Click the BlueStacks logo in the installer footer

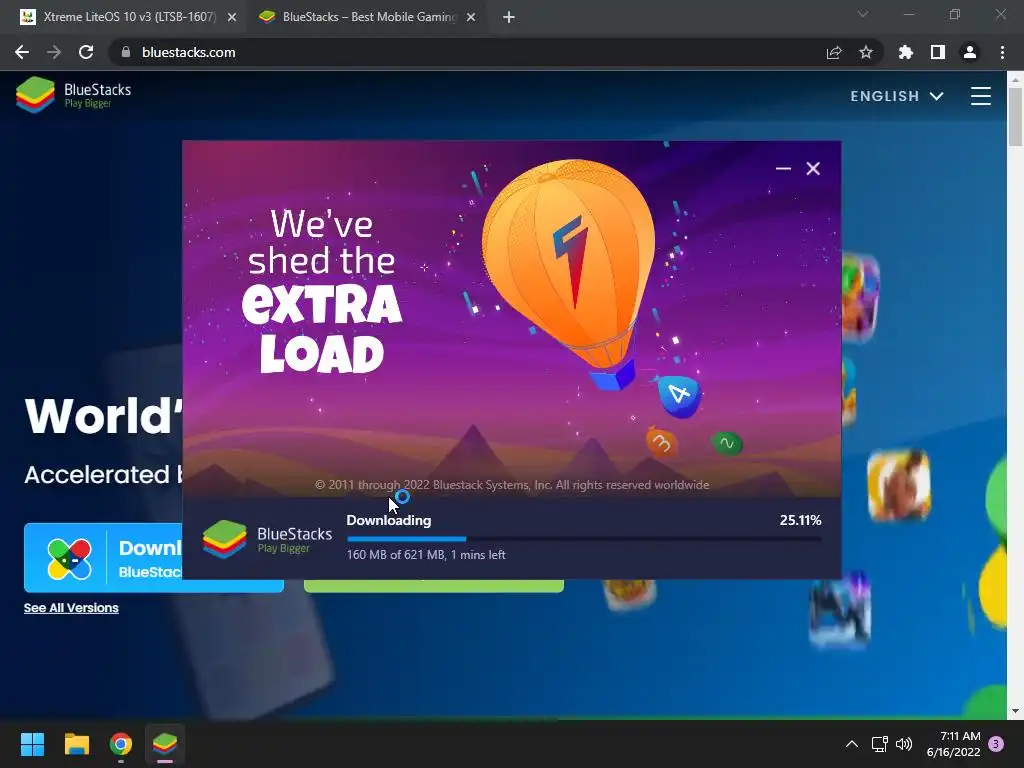pos(267,539)
